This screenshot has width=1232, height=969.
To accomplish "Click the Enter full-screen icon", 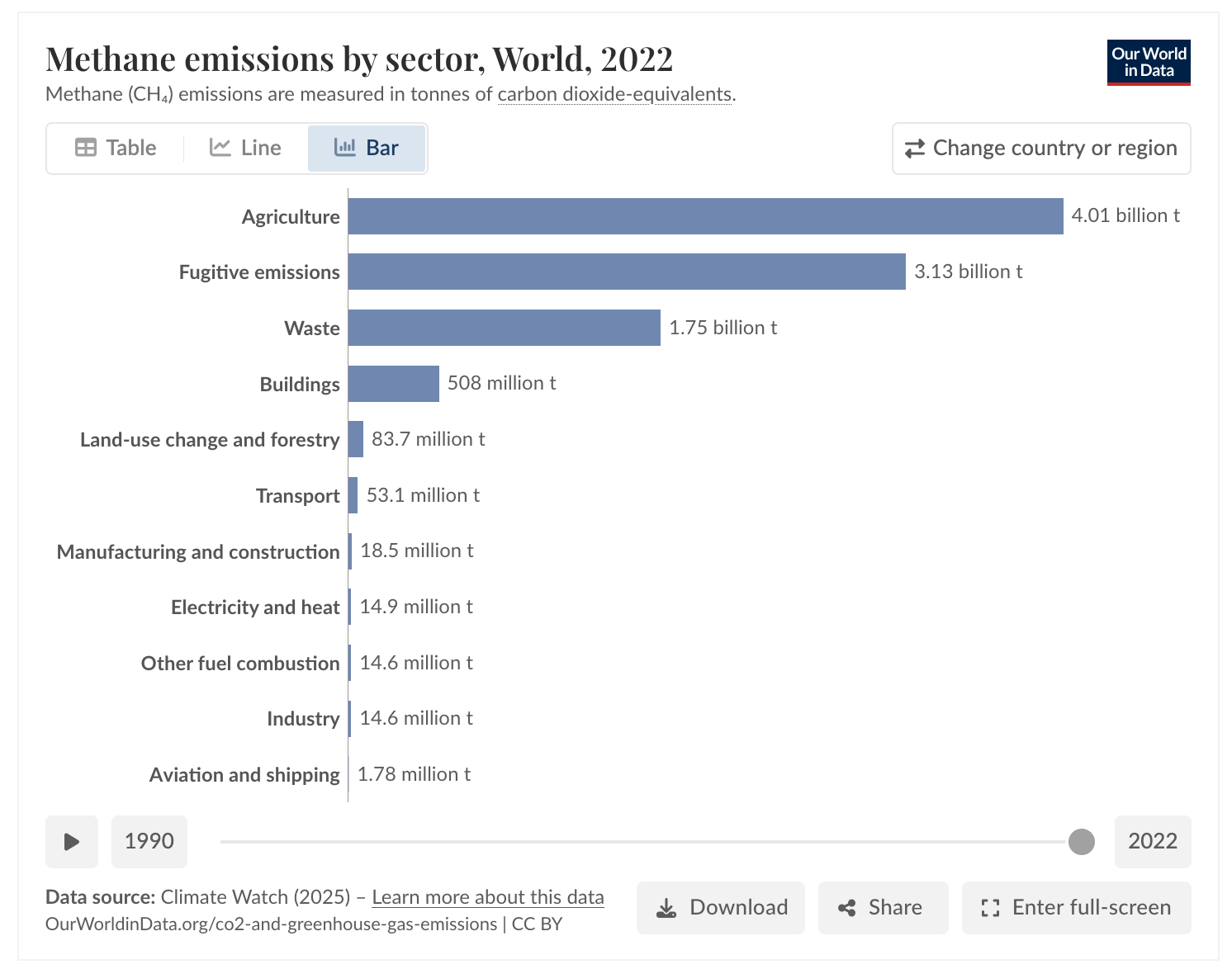I will 990,907.
